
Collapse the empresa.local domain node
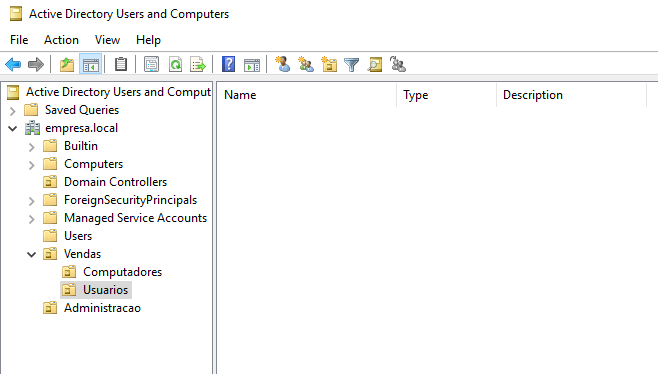point(13,128)
